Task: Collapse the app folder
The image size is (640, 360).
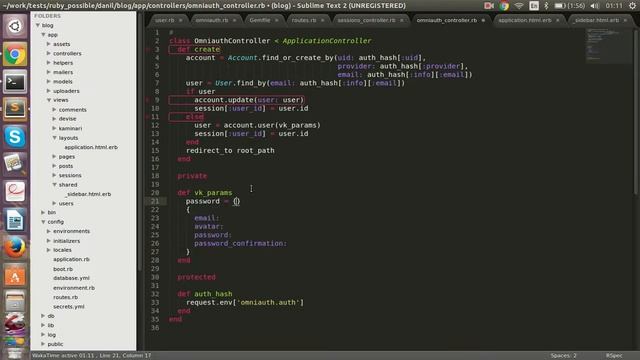Action: click(x=43, y=35)
